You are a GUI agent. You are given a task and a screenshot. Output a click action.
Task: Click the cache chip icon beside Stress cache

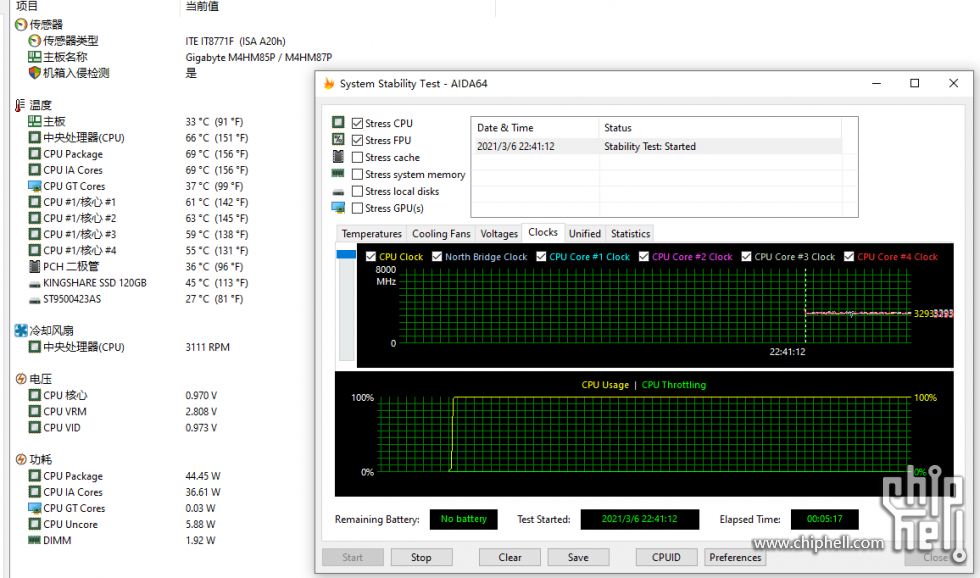tap(338, 156)
